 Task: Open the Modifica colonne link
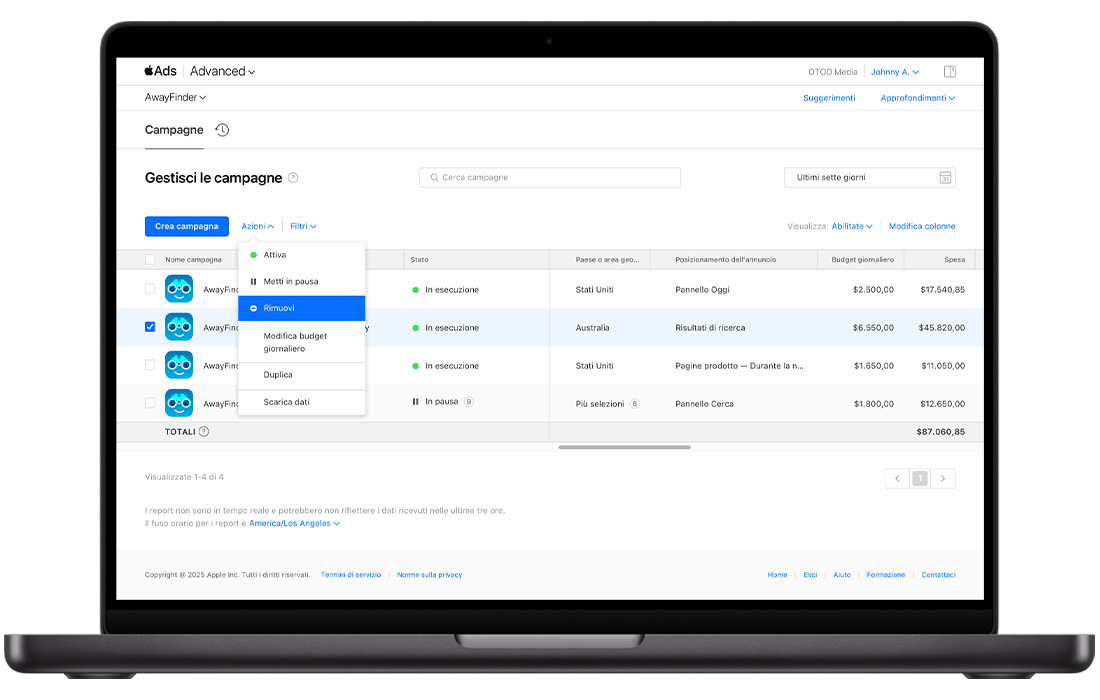pos(921,227)
